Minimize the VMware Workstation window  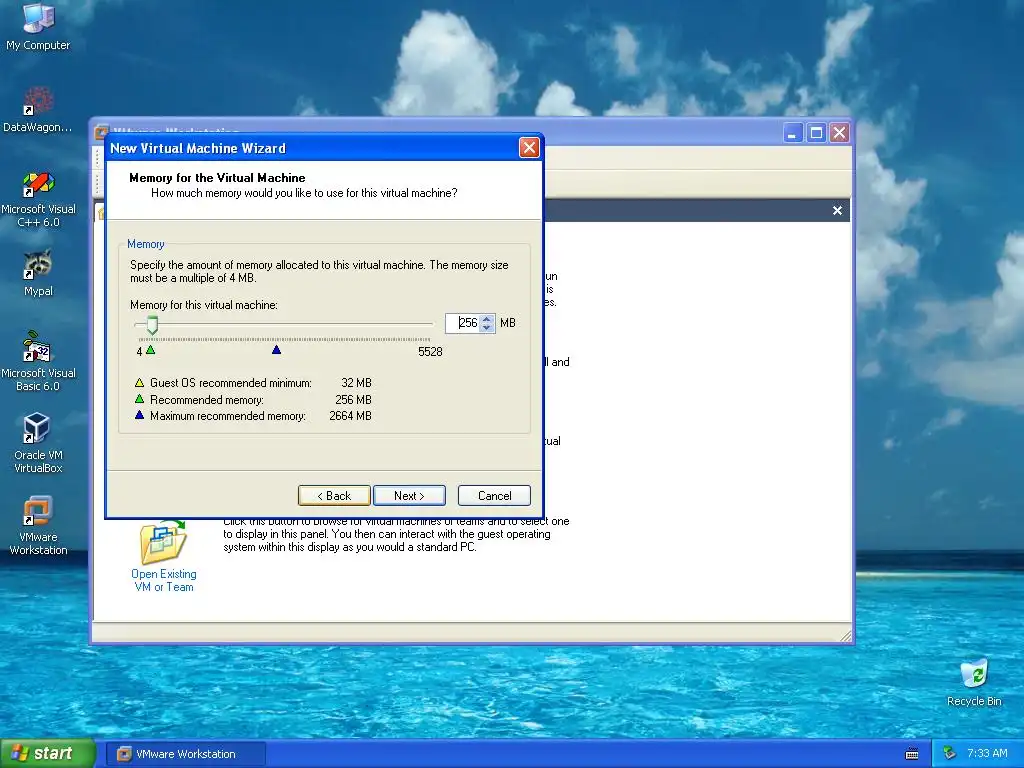click(793, 133)
